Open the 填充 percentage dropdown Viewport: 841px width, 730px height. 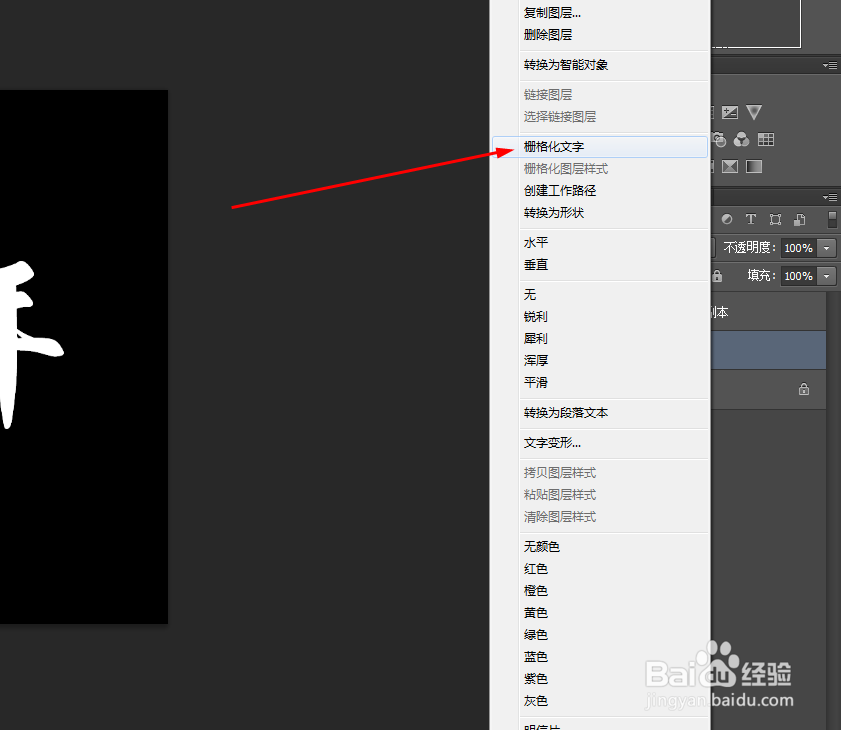pyautogui.click(x=827, y=276)
